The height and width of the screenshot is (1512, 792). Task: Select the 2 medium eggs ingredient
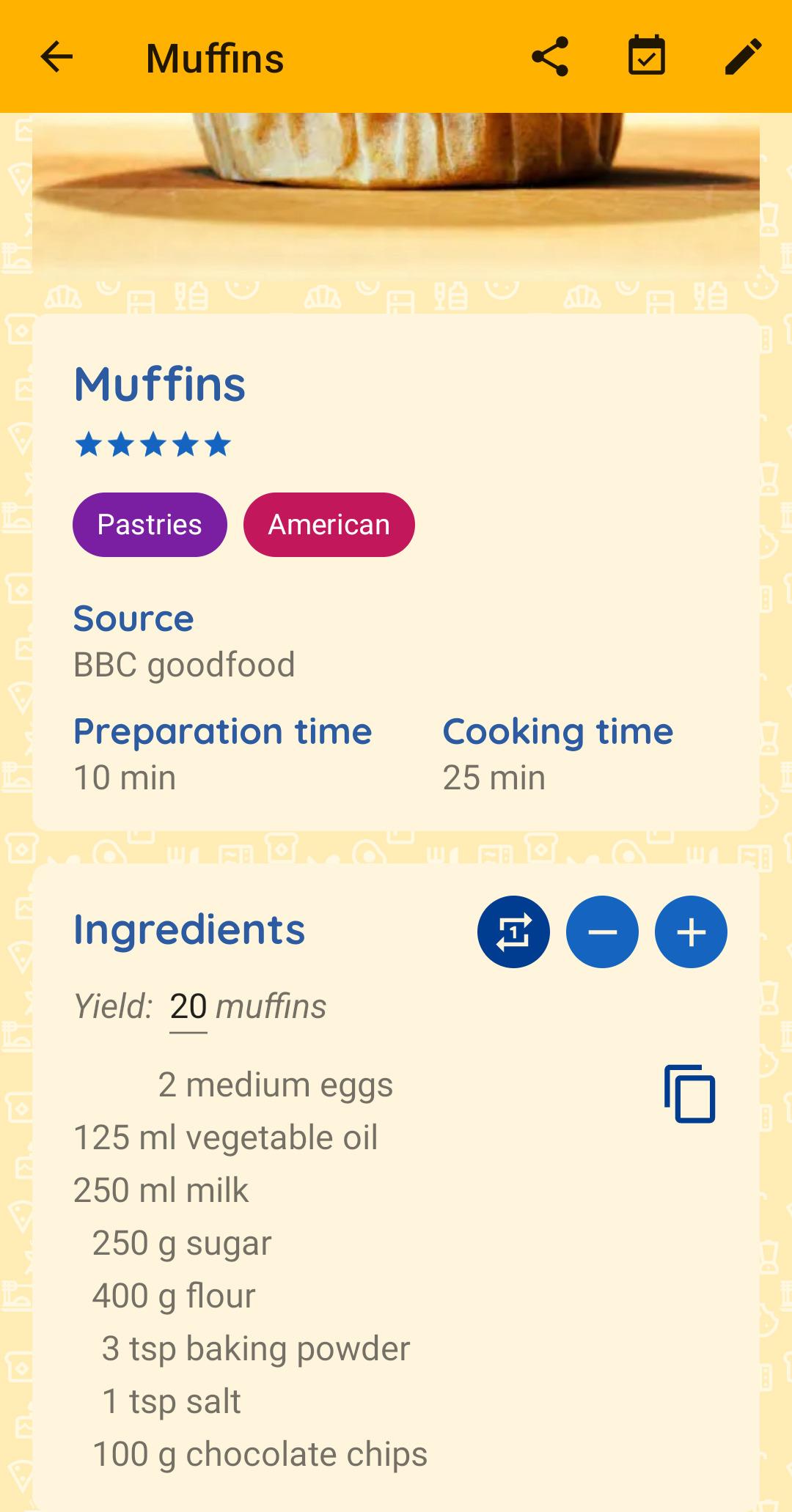(x=276, y=1085)
